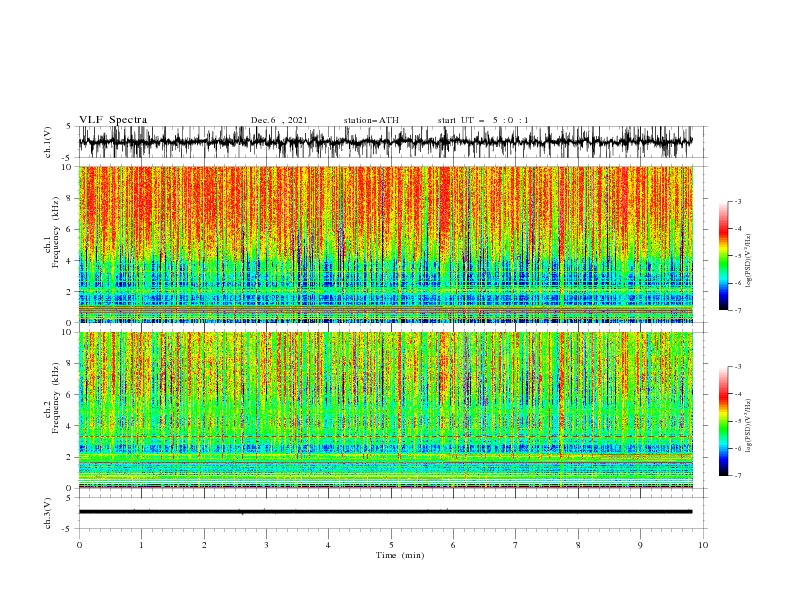Image resolution: width=792 pixels, height=612 pixels.
Task: Click the date text "Dec.6 , 2021"
Action: point(279,120)
